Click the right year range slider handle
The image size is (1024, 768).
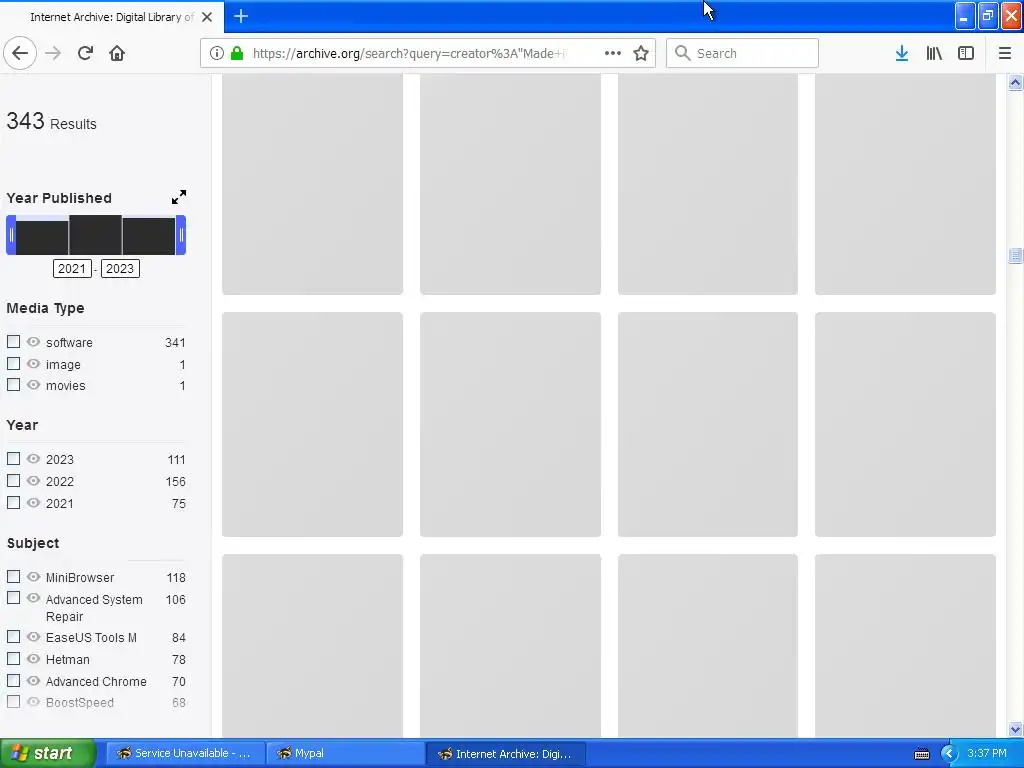coord(181,235)
